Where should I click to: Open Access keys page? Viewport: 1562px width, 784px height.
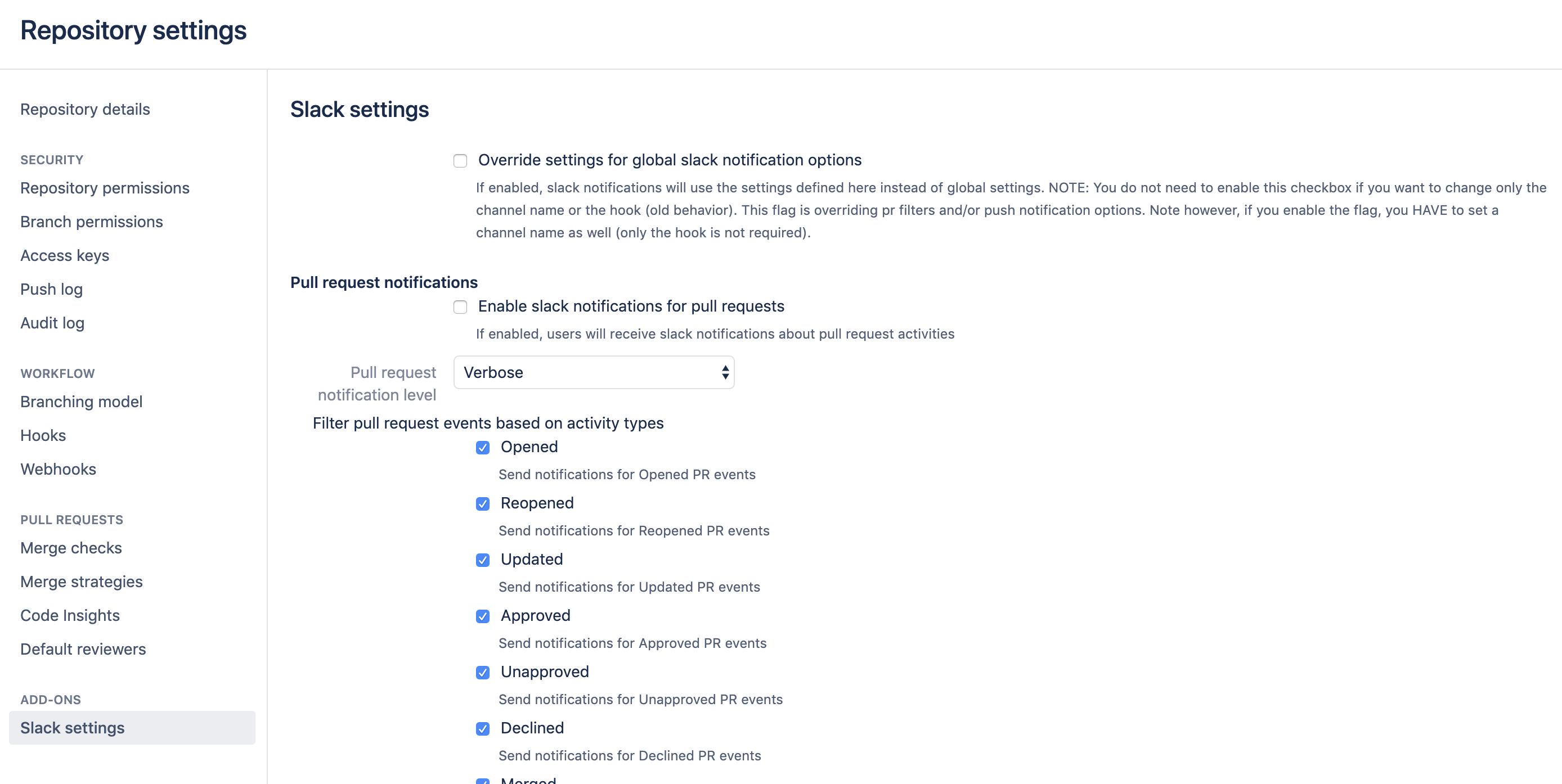65,256
